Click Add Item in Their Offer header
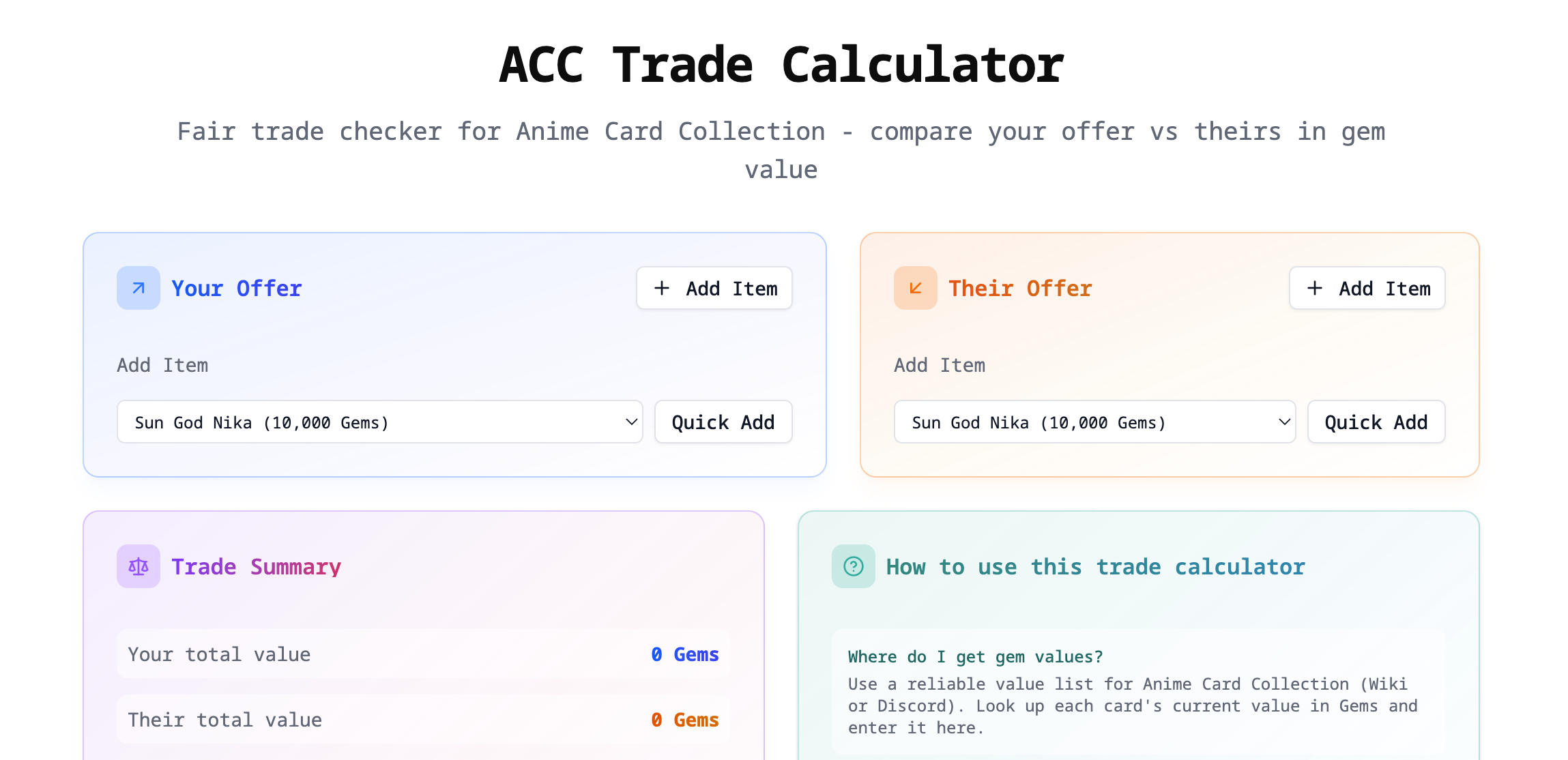This screenshot has width=1568, height=760. coord(1367,288)
